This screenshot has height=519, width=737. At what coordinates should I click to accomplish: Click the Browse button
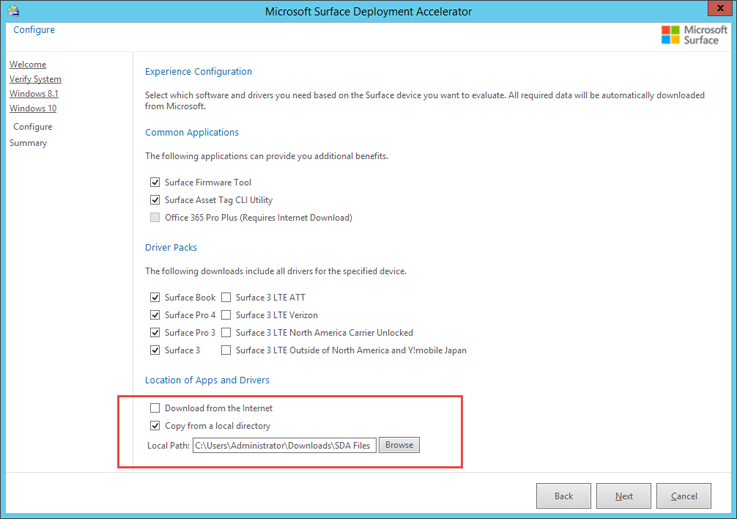tap(399, 445)
